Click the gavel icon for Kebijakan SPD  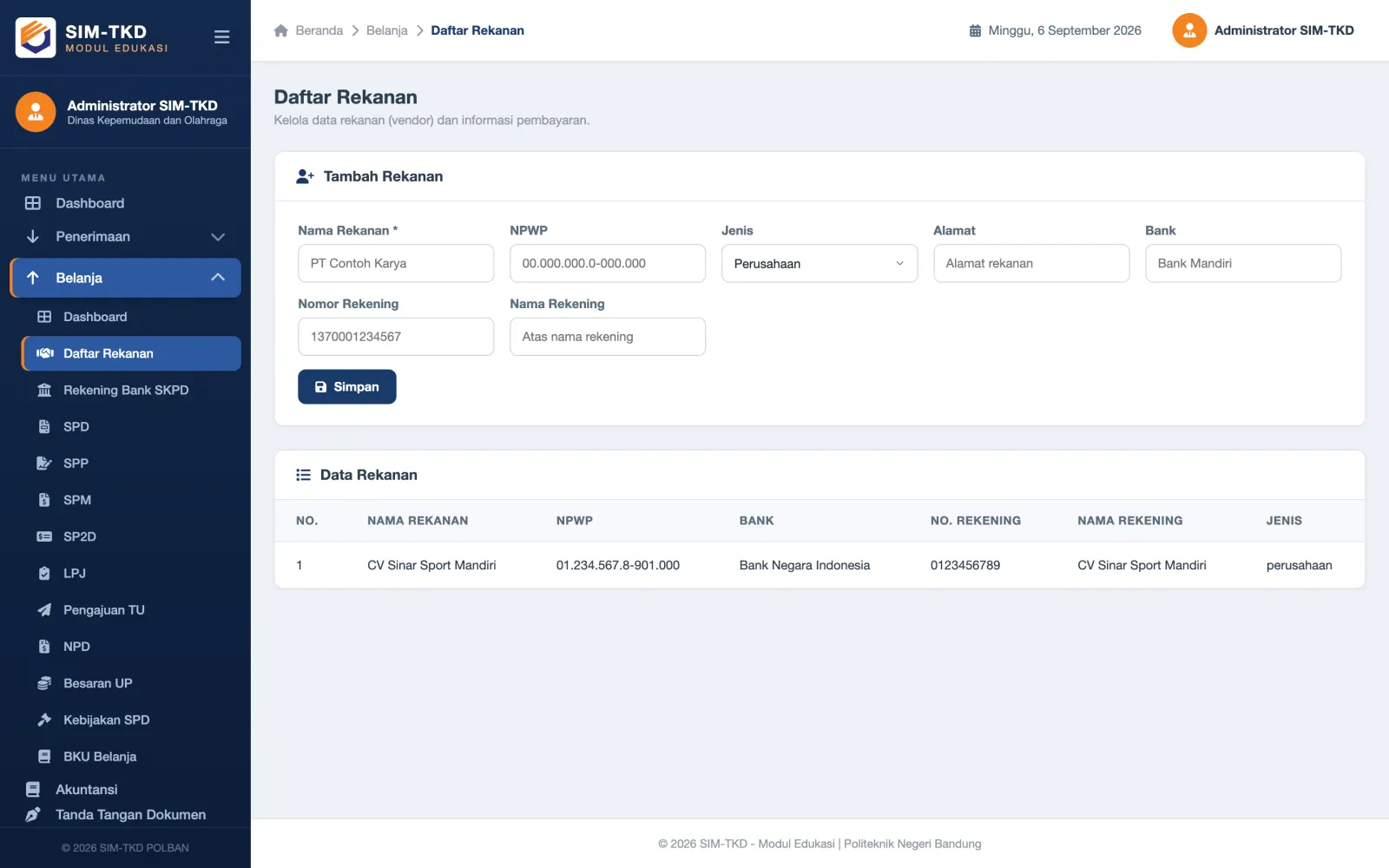point(44,720)
